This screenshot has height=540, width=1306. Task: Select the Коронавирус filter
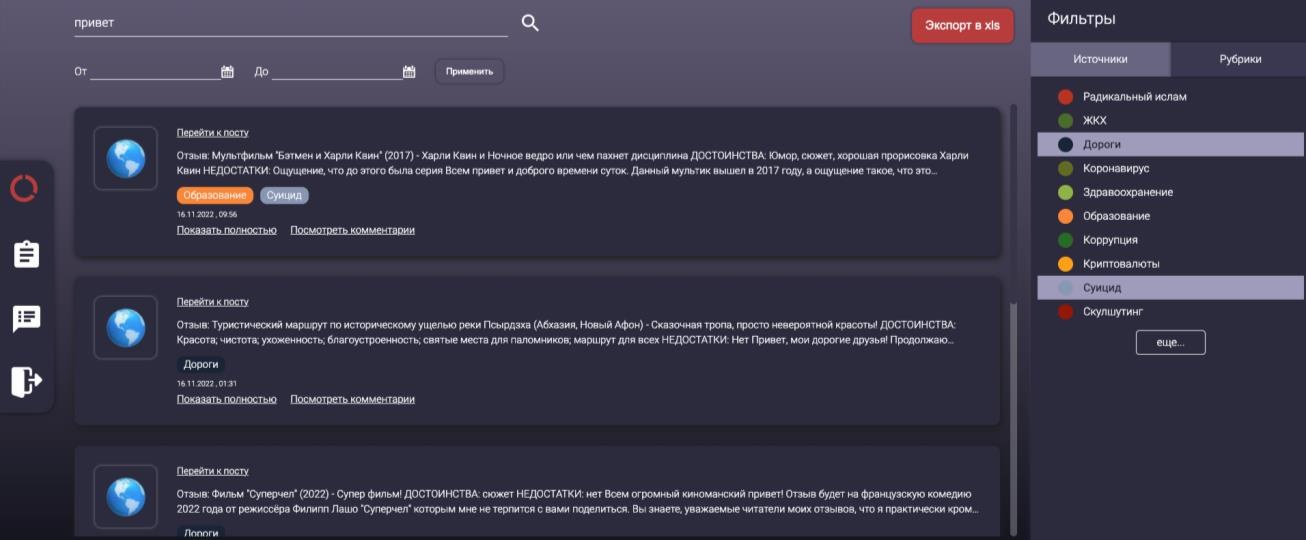pyautogui.click(x=1170, y=168)
